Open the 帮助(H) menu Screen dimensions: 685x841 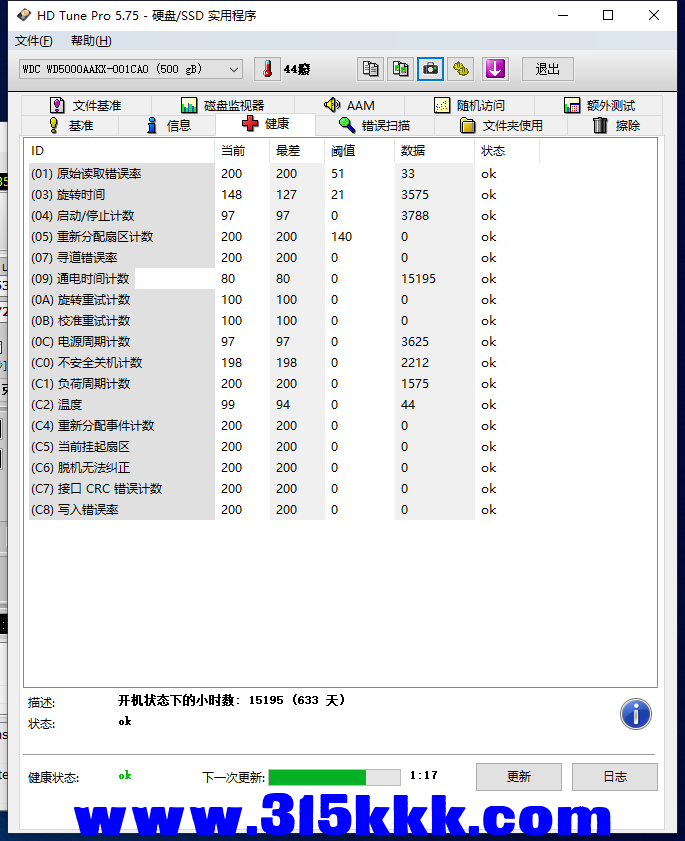(x=91, y=41)
